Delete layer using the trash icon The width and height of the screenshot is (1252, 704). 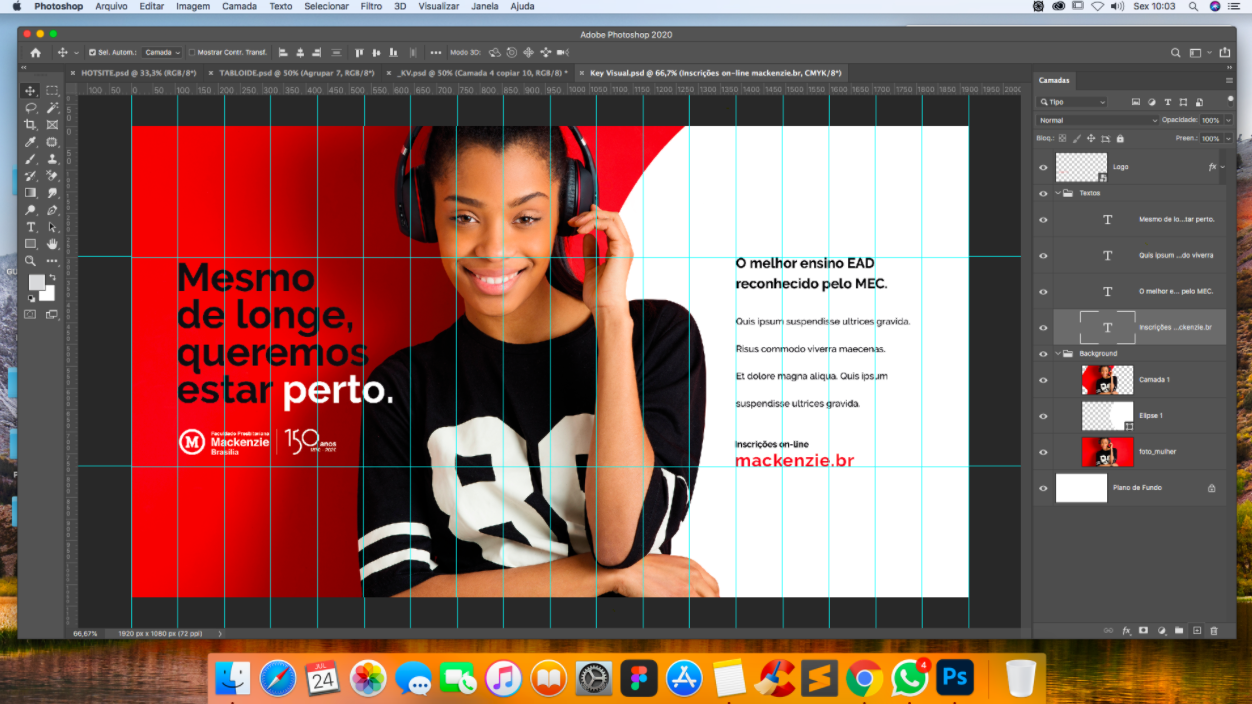[1214, 631]
